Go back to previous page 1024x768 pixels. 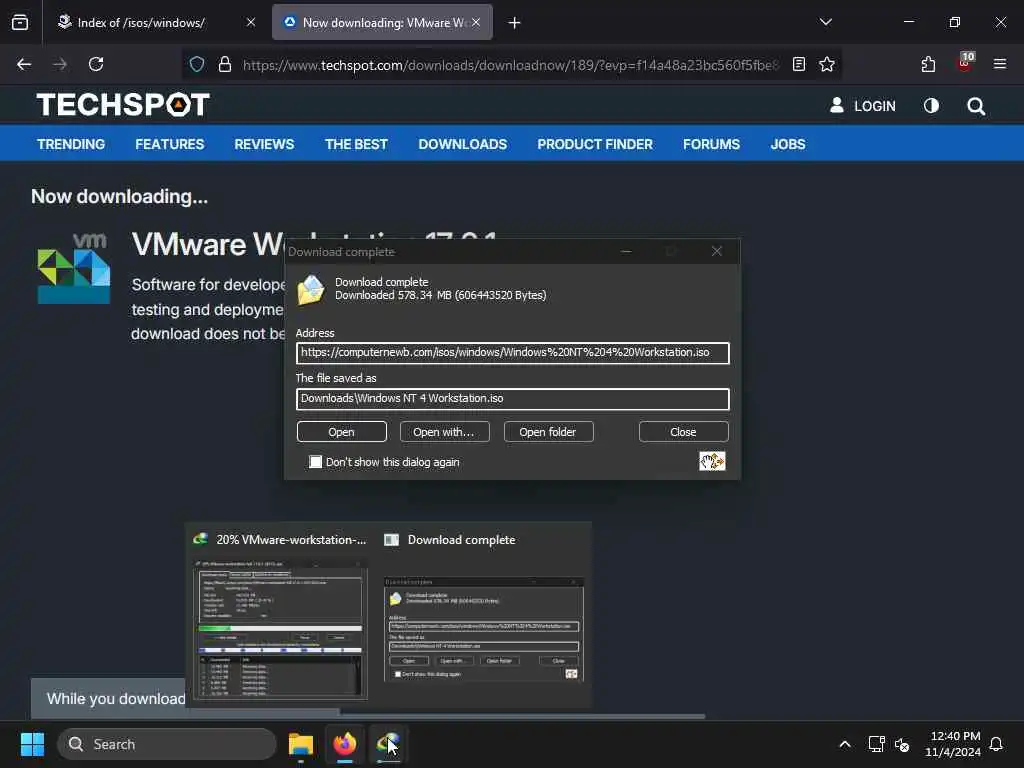click(x=24, y=64)
